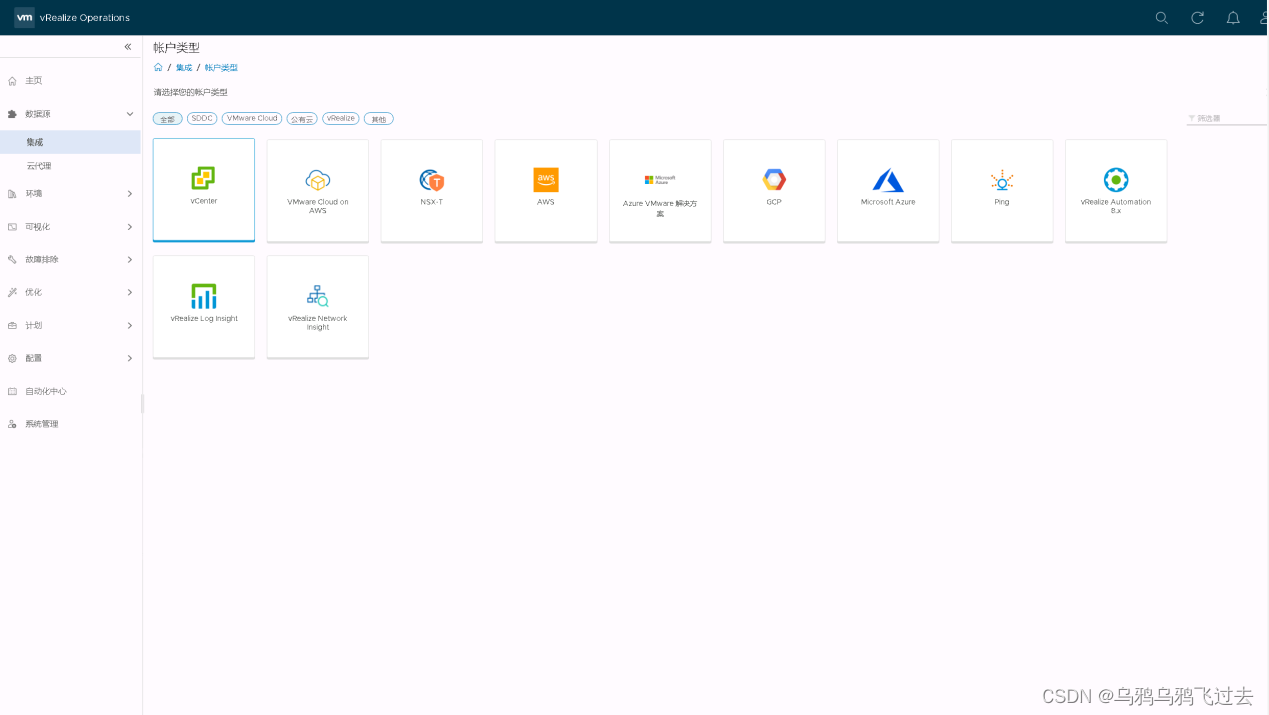
Task: Click the sidebar resize handle
Action: pyautogui.click(x=142, y=403)
